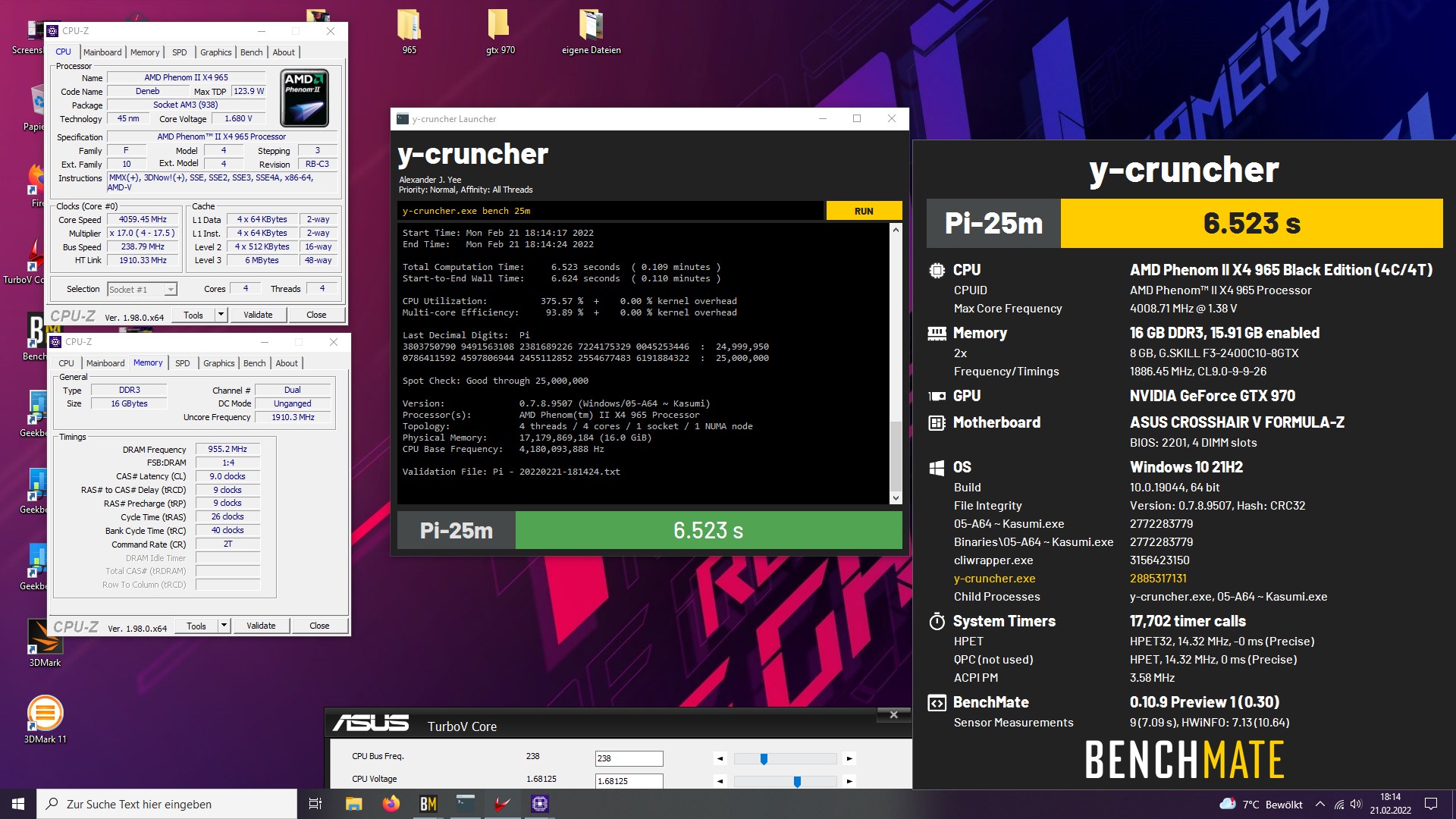Click the CPU section icon in BenchMate panel
The width and height of the screenshot is (1456, 819).
[937, 270]
